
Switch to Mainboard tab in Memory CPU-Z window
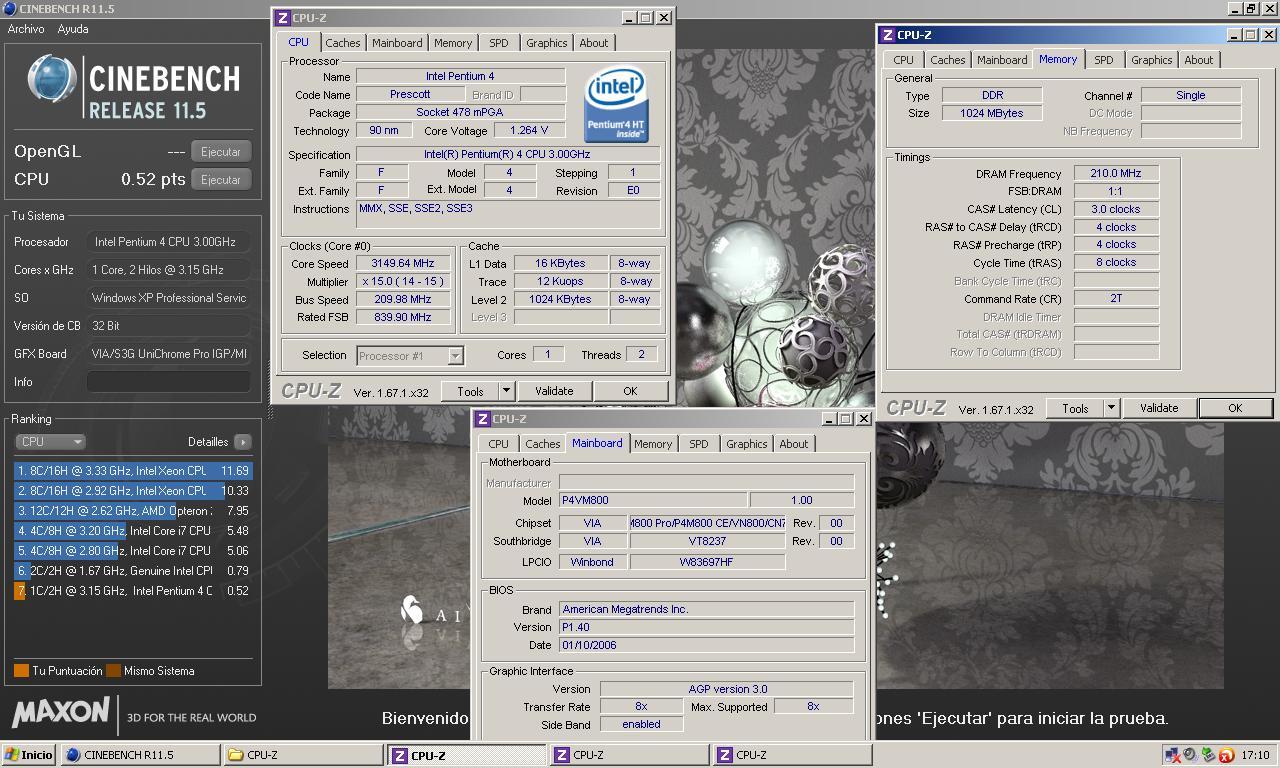(1002, 60)
